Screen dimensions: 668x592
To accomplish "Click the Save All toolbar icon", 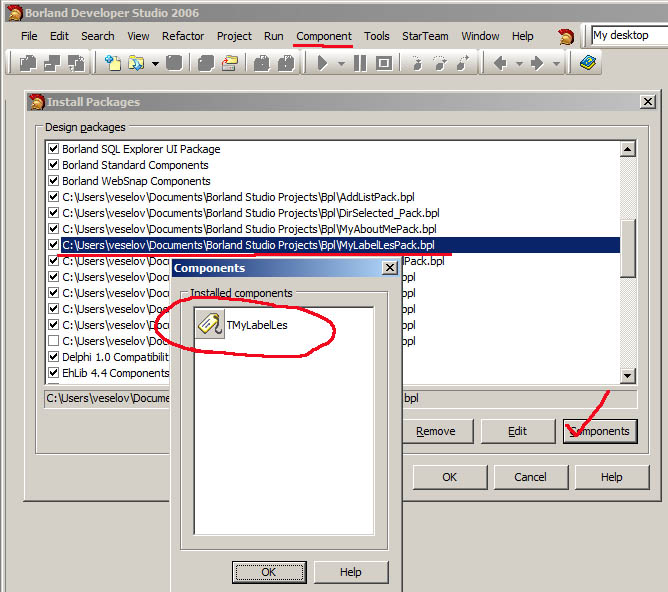I will [206, 63].
